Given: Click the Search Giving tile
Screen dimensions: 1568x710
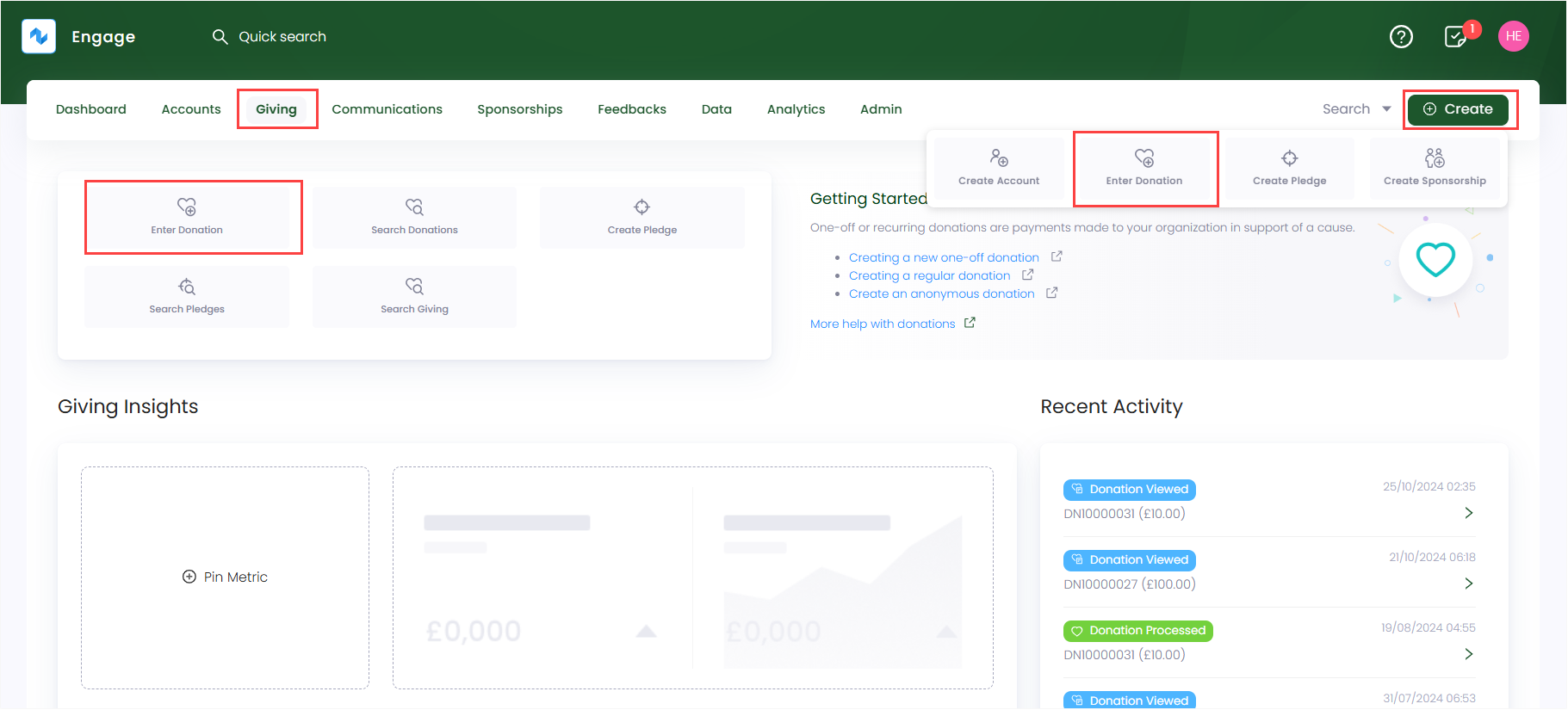Looking at the screenshot, I should [x=414, y=296].
